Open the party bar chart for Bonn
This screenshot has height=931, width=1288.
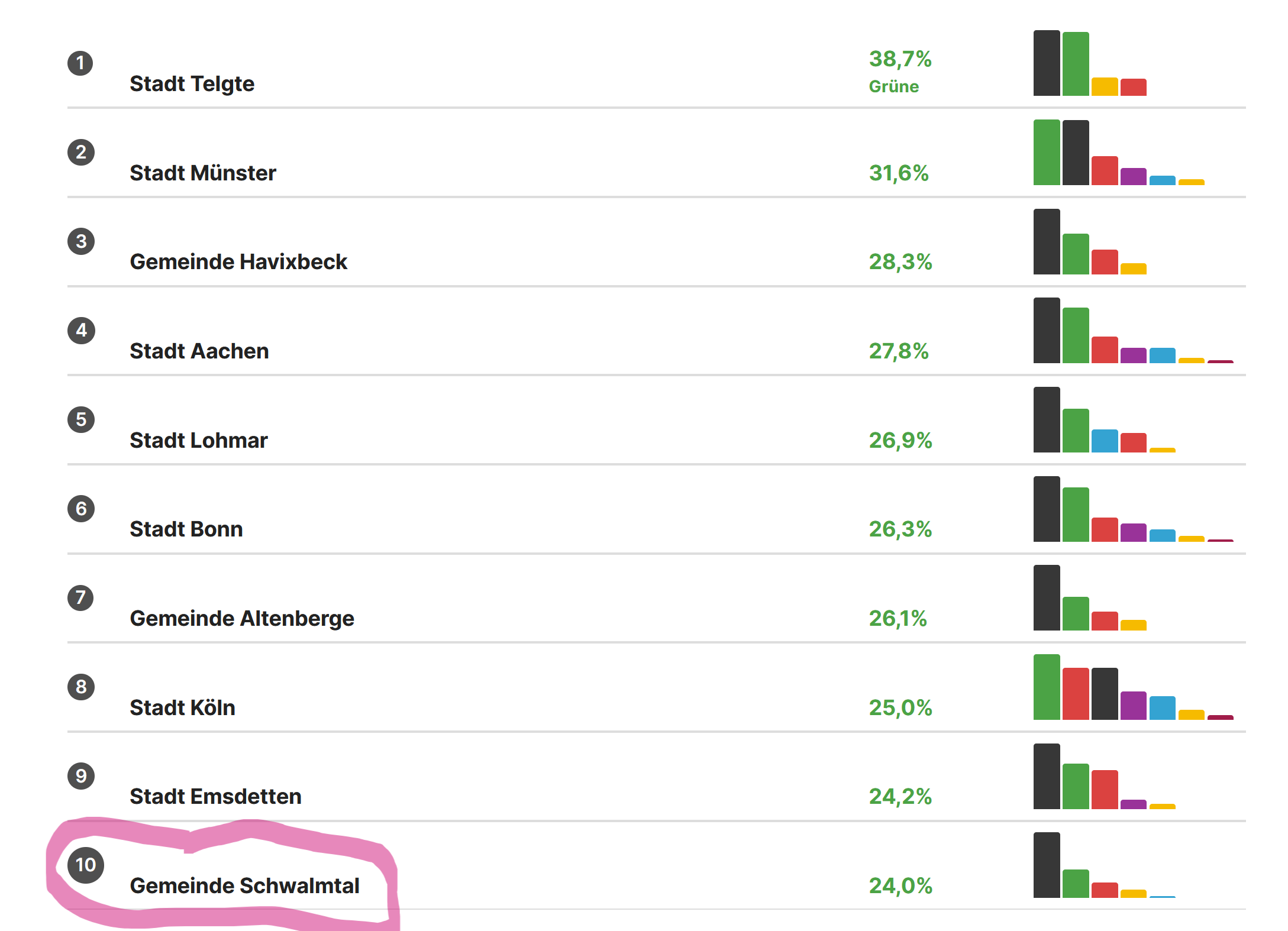coord(1132,509)
